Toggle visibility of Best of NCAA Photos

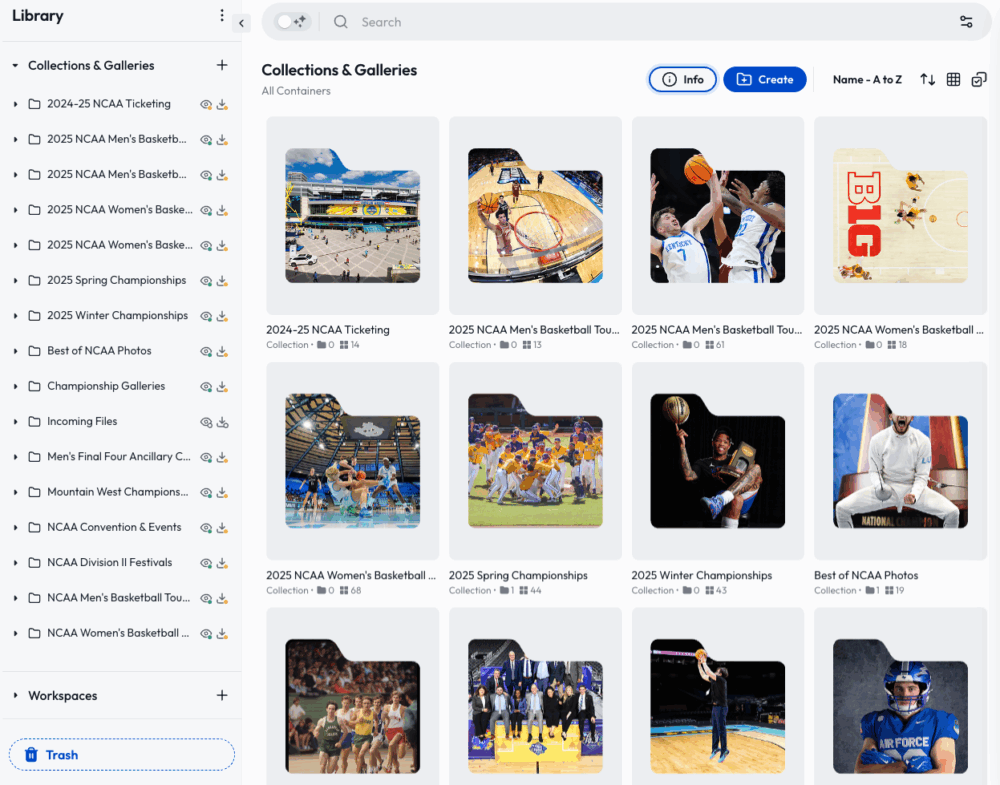pyautogui.click(x=206, y=351)
